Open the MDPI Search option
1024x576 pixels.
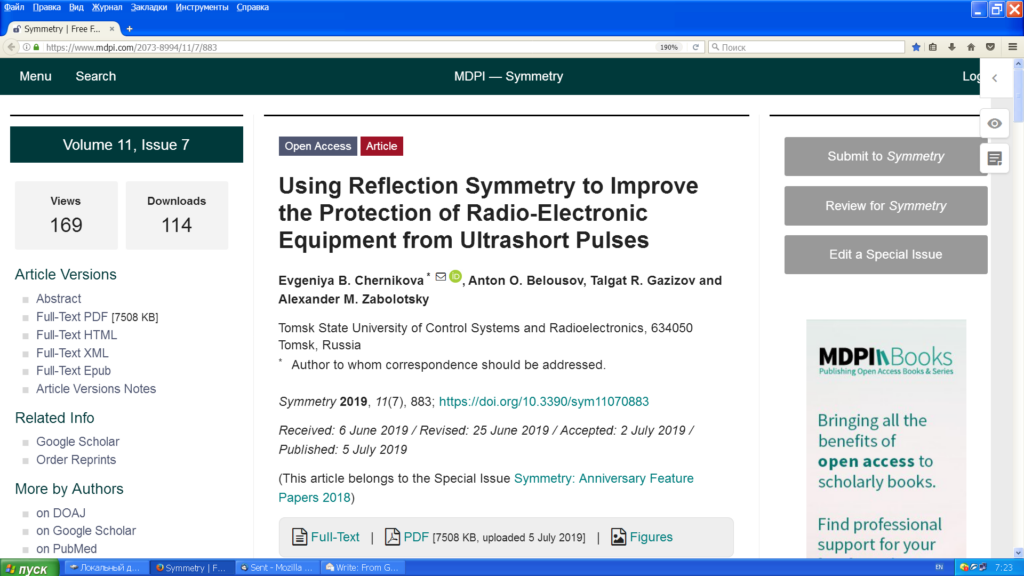(95, 76)
